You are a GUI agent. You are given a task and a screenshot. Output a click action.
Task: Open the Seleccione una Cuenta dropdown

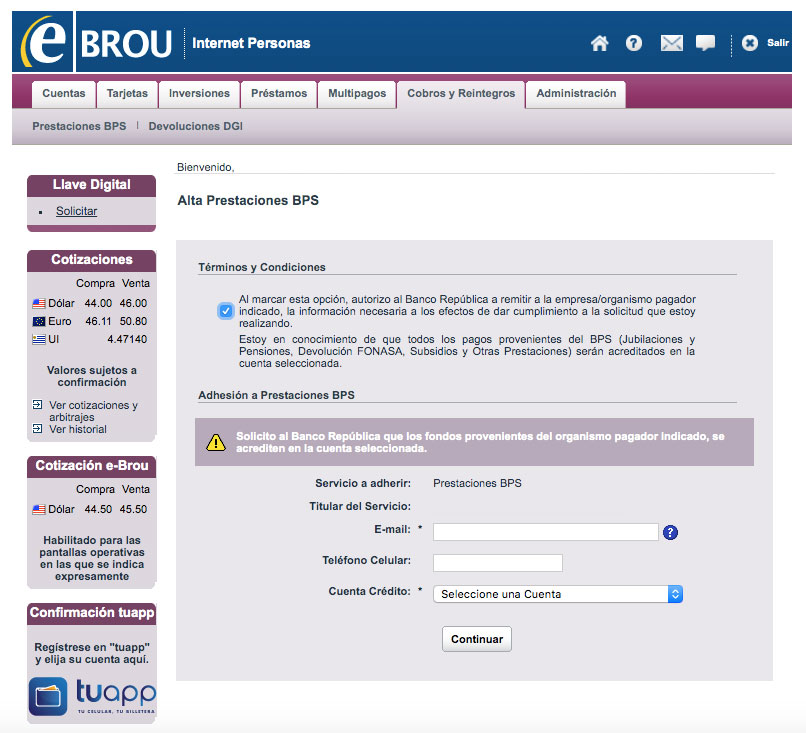pos(556,593)
